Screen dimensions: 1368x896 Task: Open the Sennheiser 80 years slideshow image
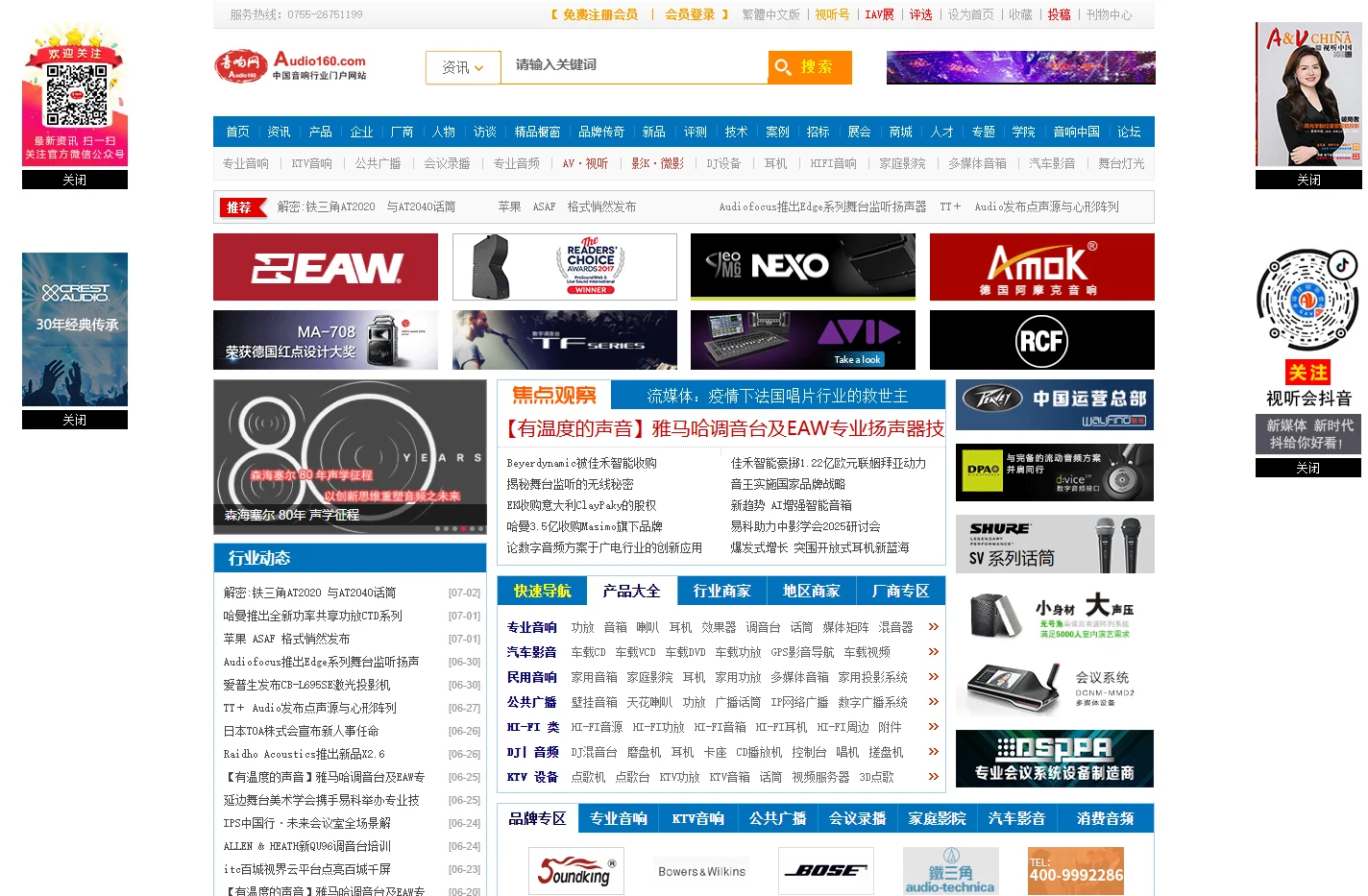point(350,456)
